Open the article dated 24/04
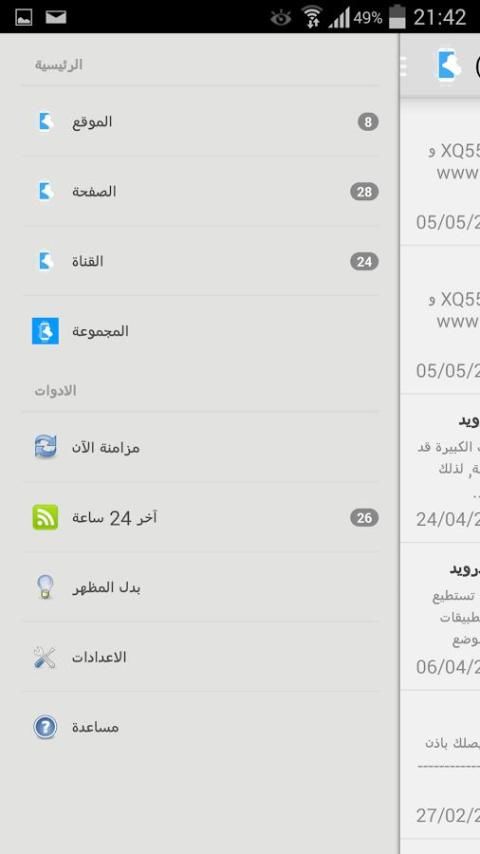Screen dimensions: 480x854 point(440,468)
